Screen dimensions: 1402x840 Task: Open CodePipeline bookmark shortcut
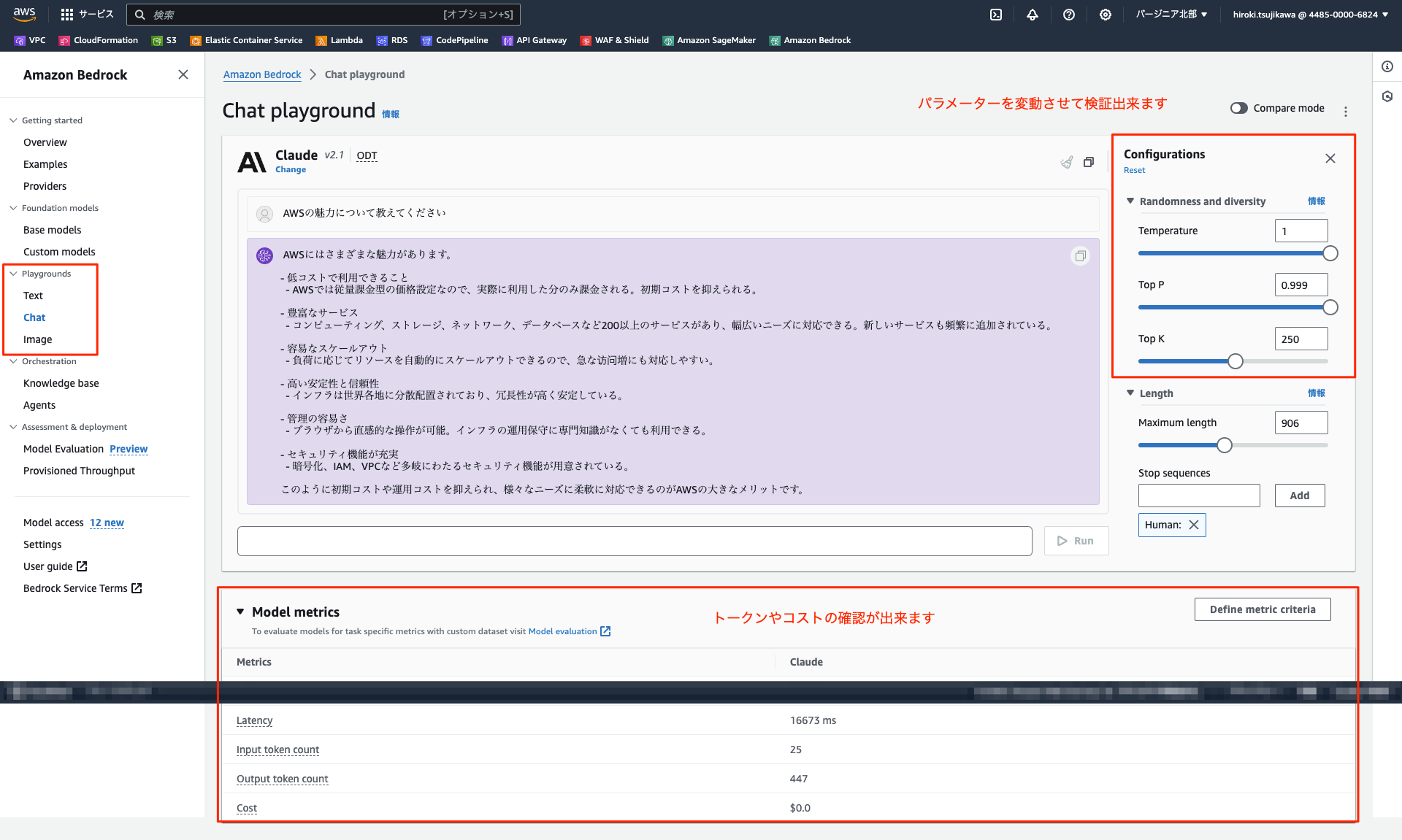point(455,40)
